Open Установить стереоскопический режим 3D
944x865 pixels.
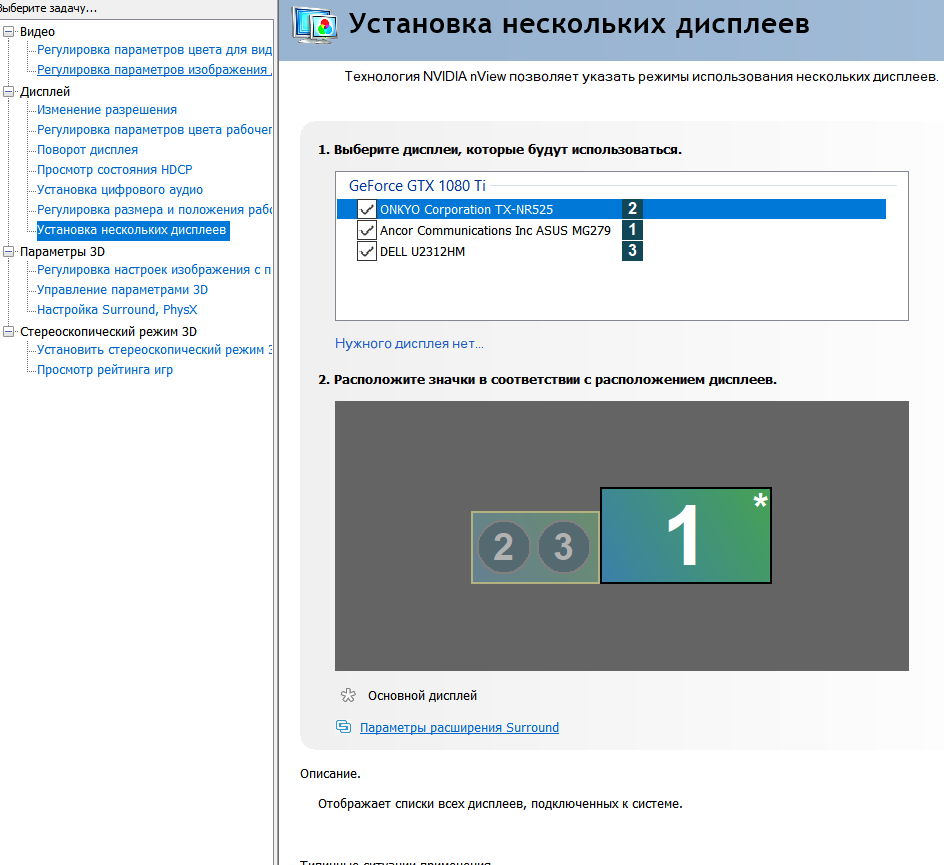(155, 350)
